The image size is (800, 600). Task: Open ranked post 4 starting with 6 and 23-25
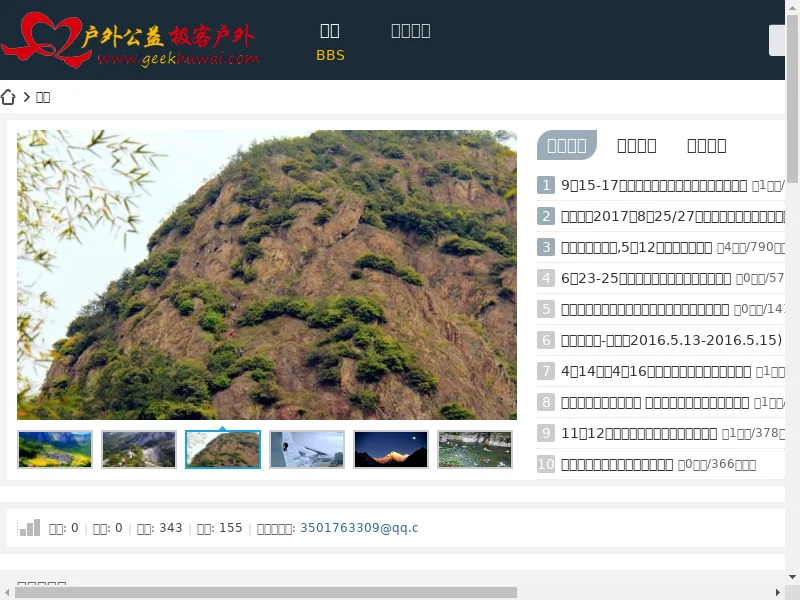click(646, 278)
